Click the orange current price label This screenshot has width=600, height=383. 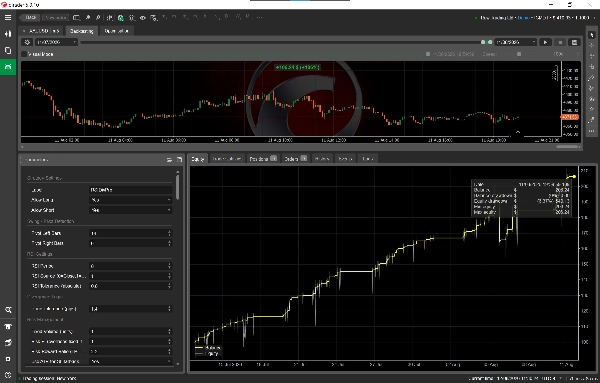click(x=569, y=117)
